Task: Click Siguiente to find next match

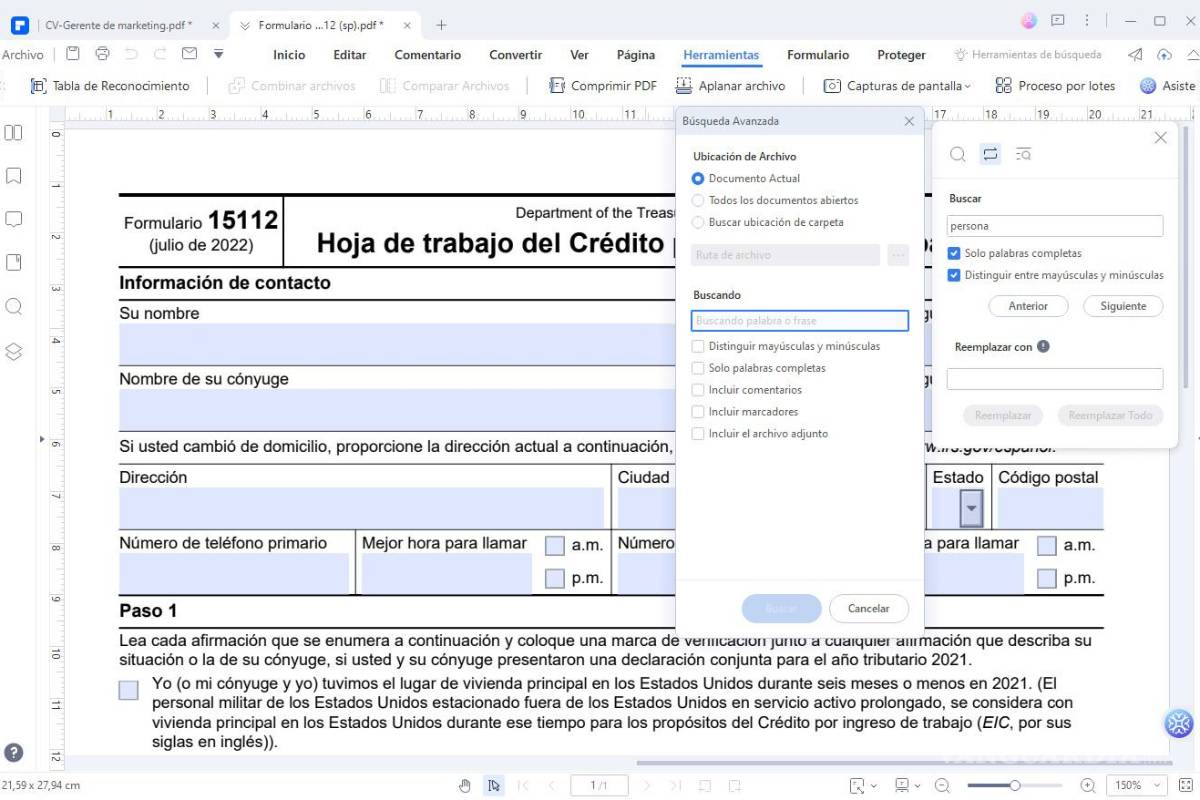Action: point(1122,306)
